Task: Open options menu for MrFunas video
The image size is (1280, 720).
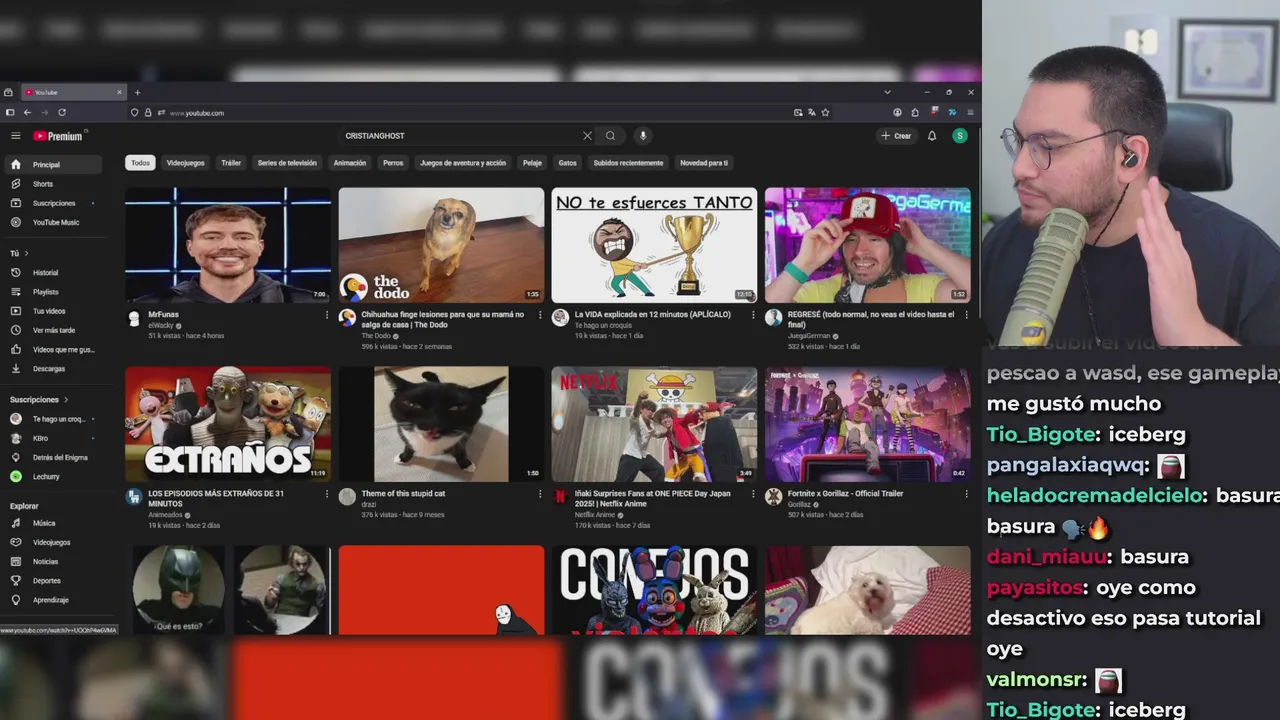Action: click(x=326, y=315)
